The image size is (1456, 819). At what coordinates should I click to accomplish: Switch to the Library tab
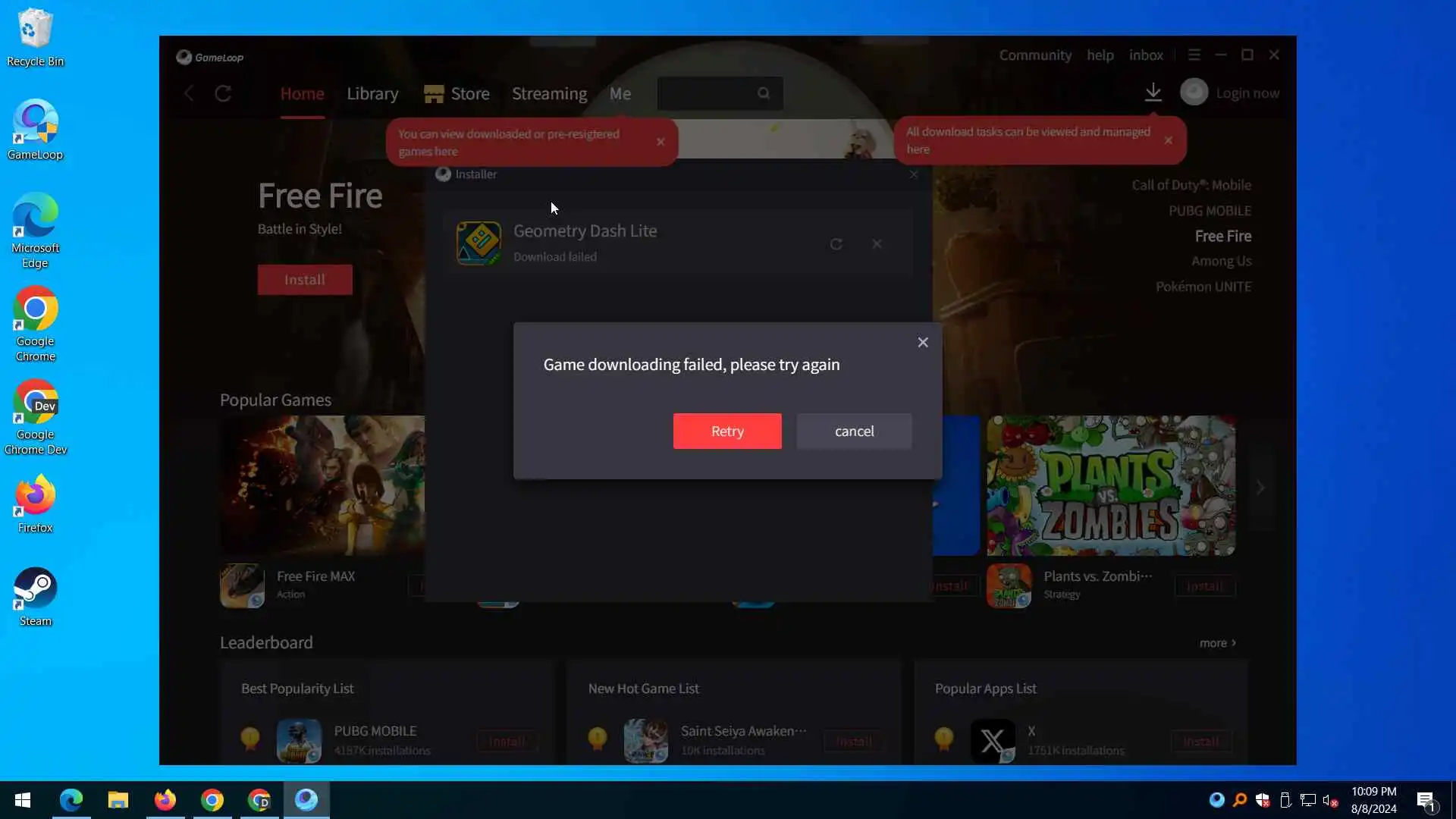[x=372, y=94]
